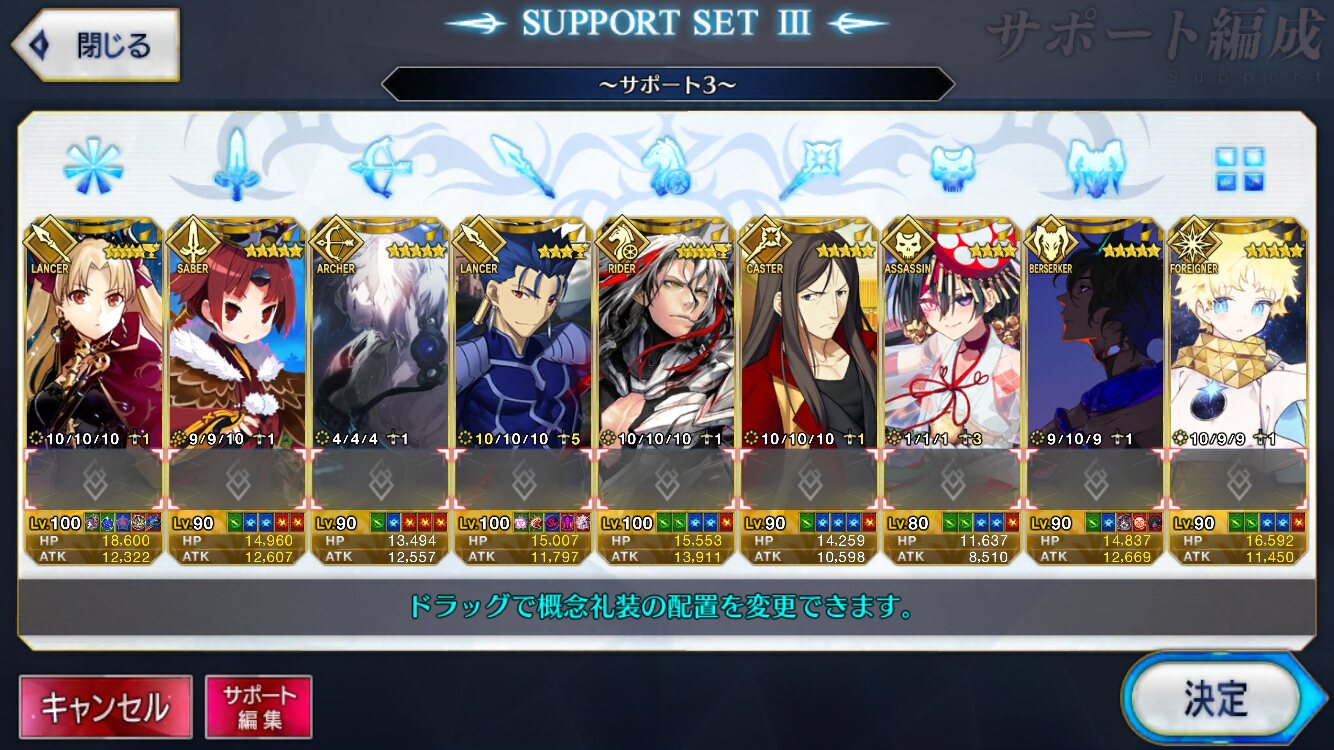
Task: Open サポート編集 support edit
Action: [x=259, y=707]
